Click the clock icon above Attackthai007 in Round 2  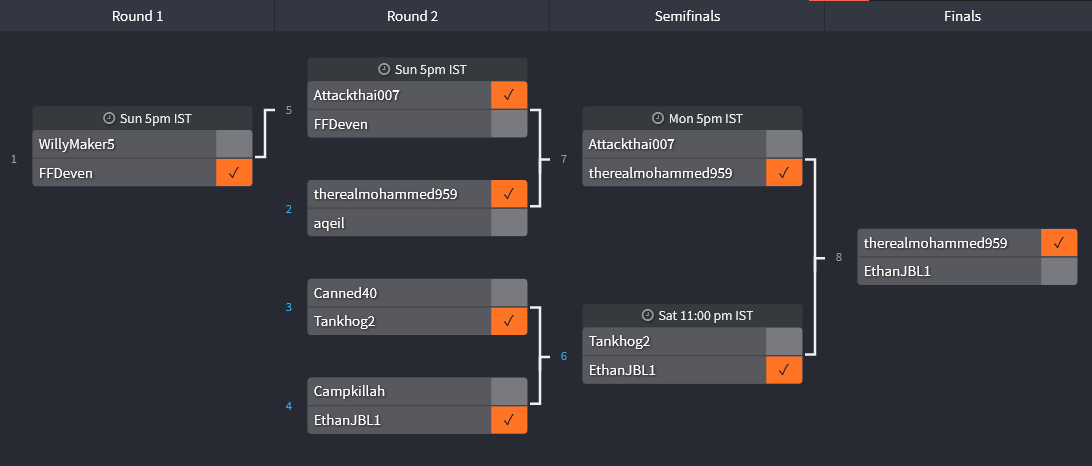[384, 69]
